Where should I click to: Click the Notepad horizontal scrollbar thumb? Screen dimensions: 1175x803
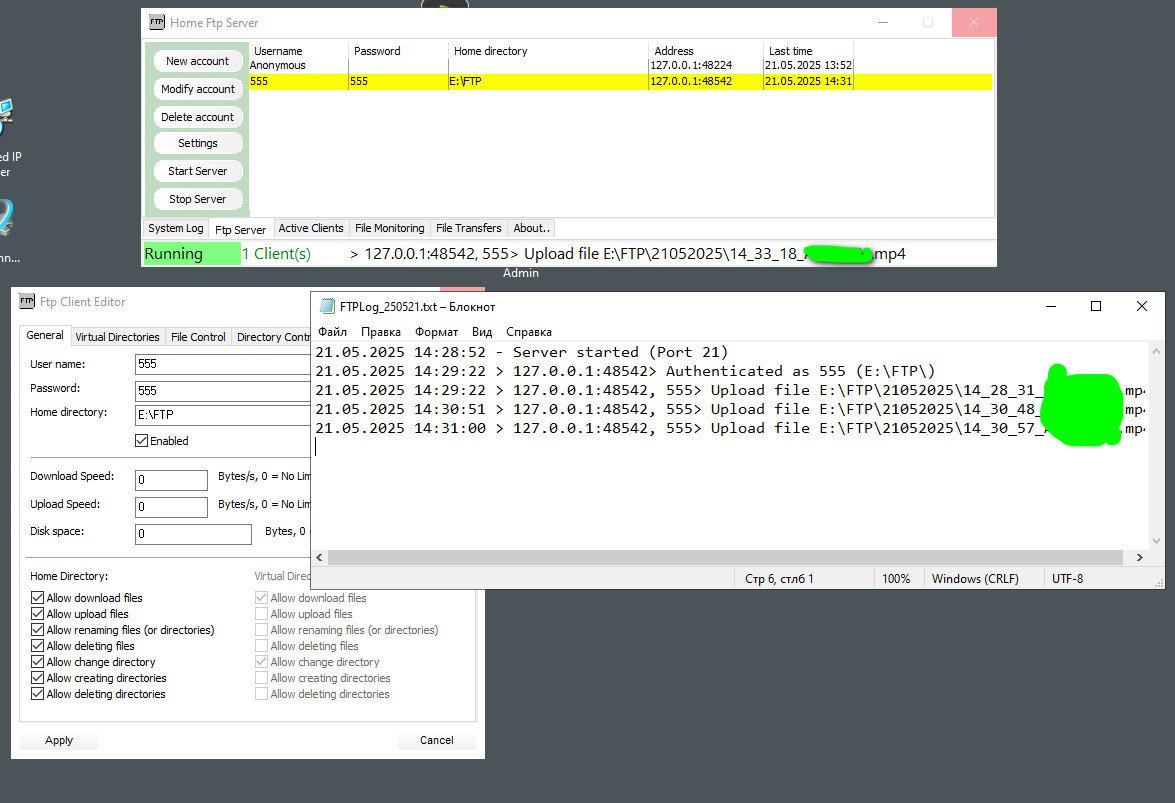click(x=725, y=557)
